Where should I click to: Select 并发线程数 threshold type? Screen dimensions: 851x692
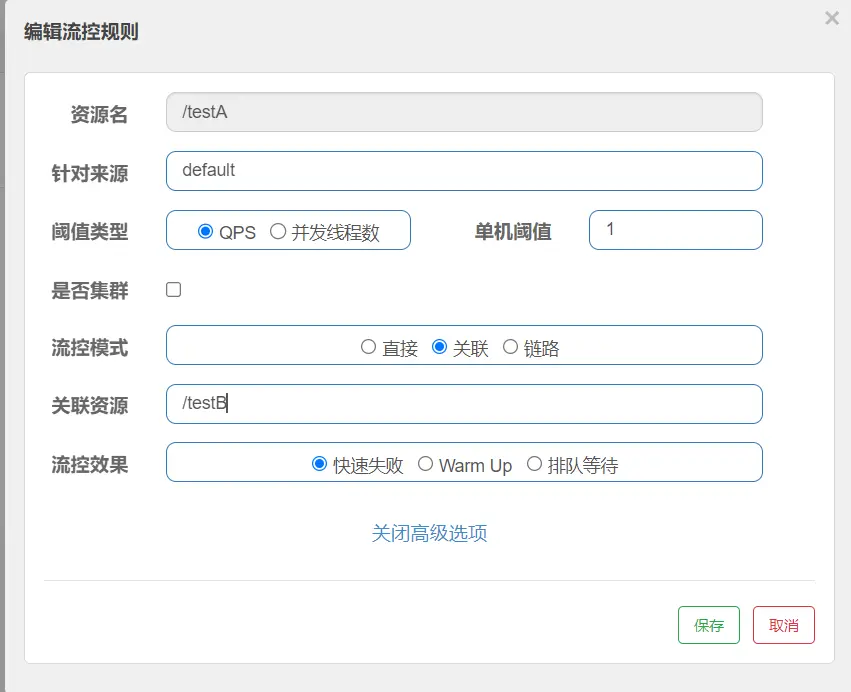[x=278, y=231]
